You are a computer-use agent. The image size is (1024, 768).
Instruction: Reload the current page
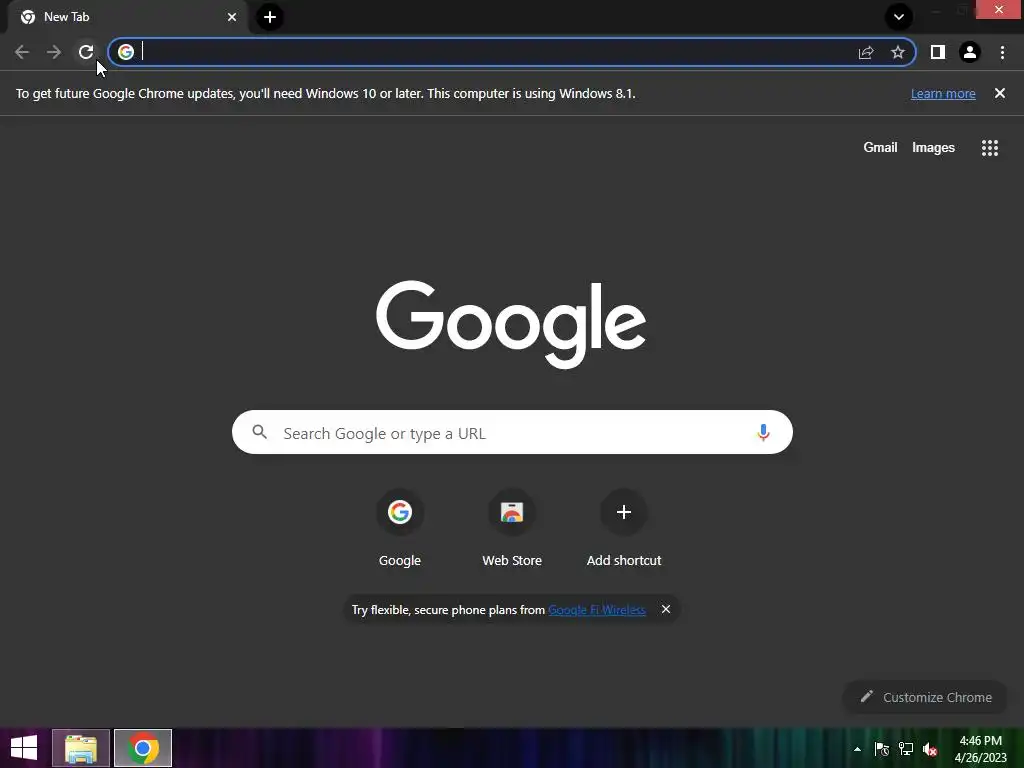pyautogui.click(x=86, y=52)
